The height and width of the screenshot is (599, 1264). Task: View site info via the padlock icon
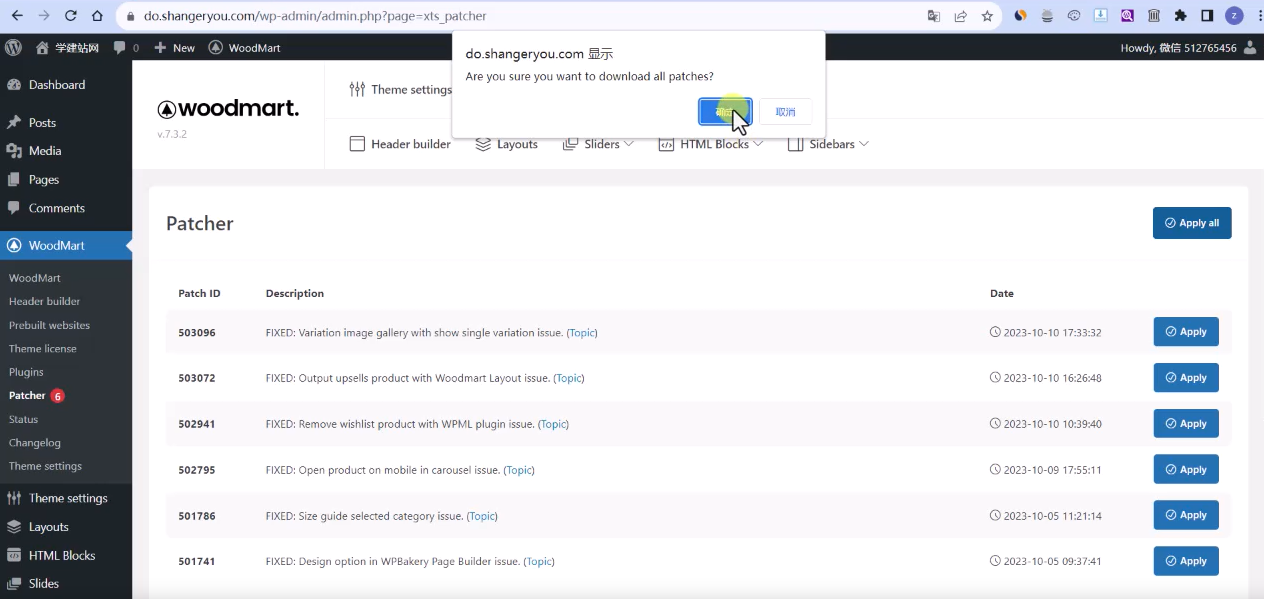[x=131, y=16]
